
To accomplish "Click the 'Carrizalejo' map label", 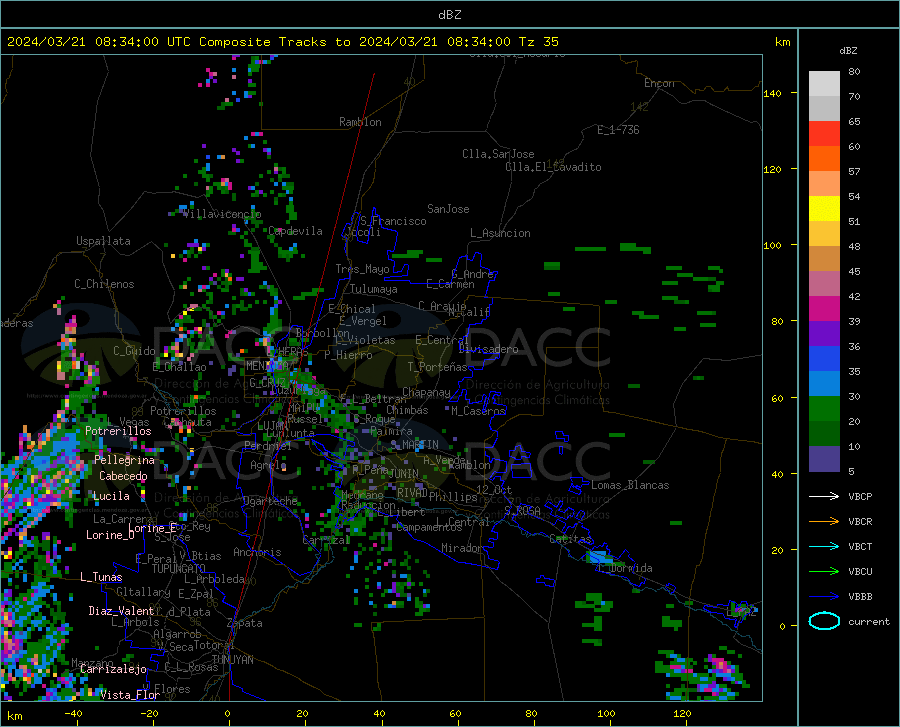I will tap(113, 669).
